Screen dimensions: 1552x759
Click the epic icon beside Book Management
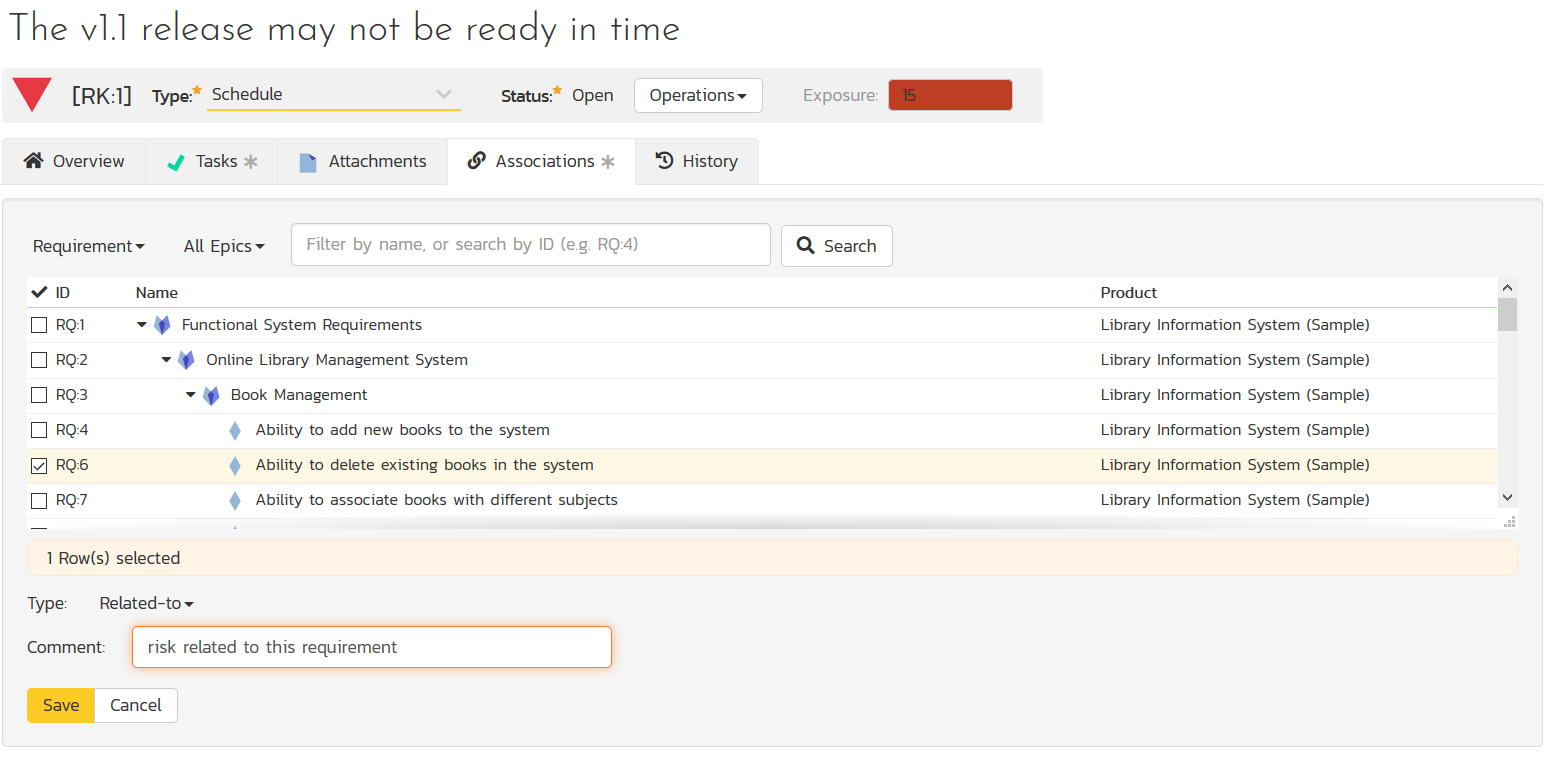pyautogui.click(x=211, y=395)
